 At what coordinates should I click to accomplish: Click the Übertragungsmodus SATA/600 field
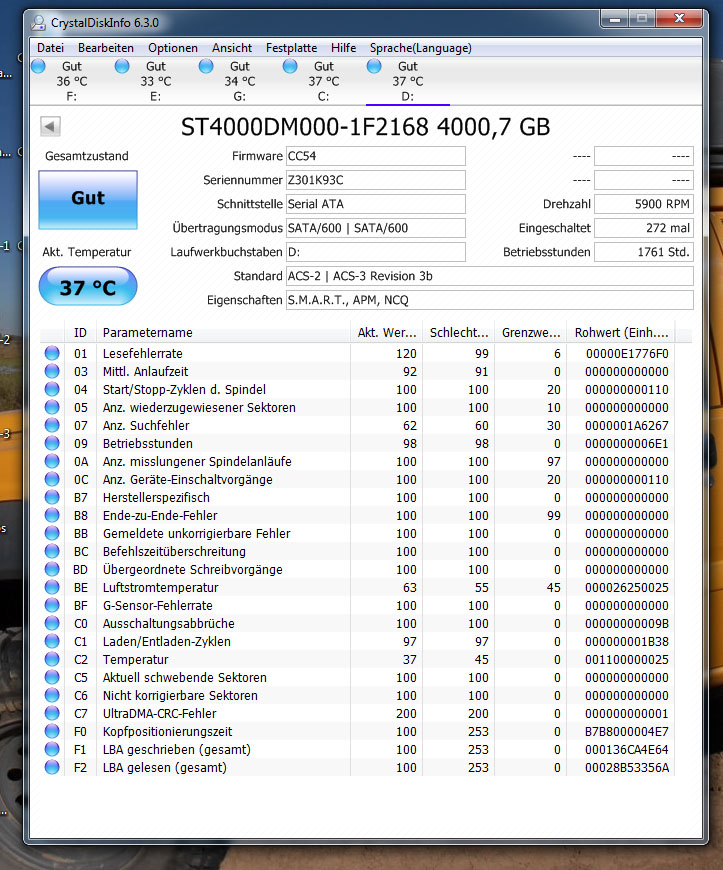coord(376,228)
